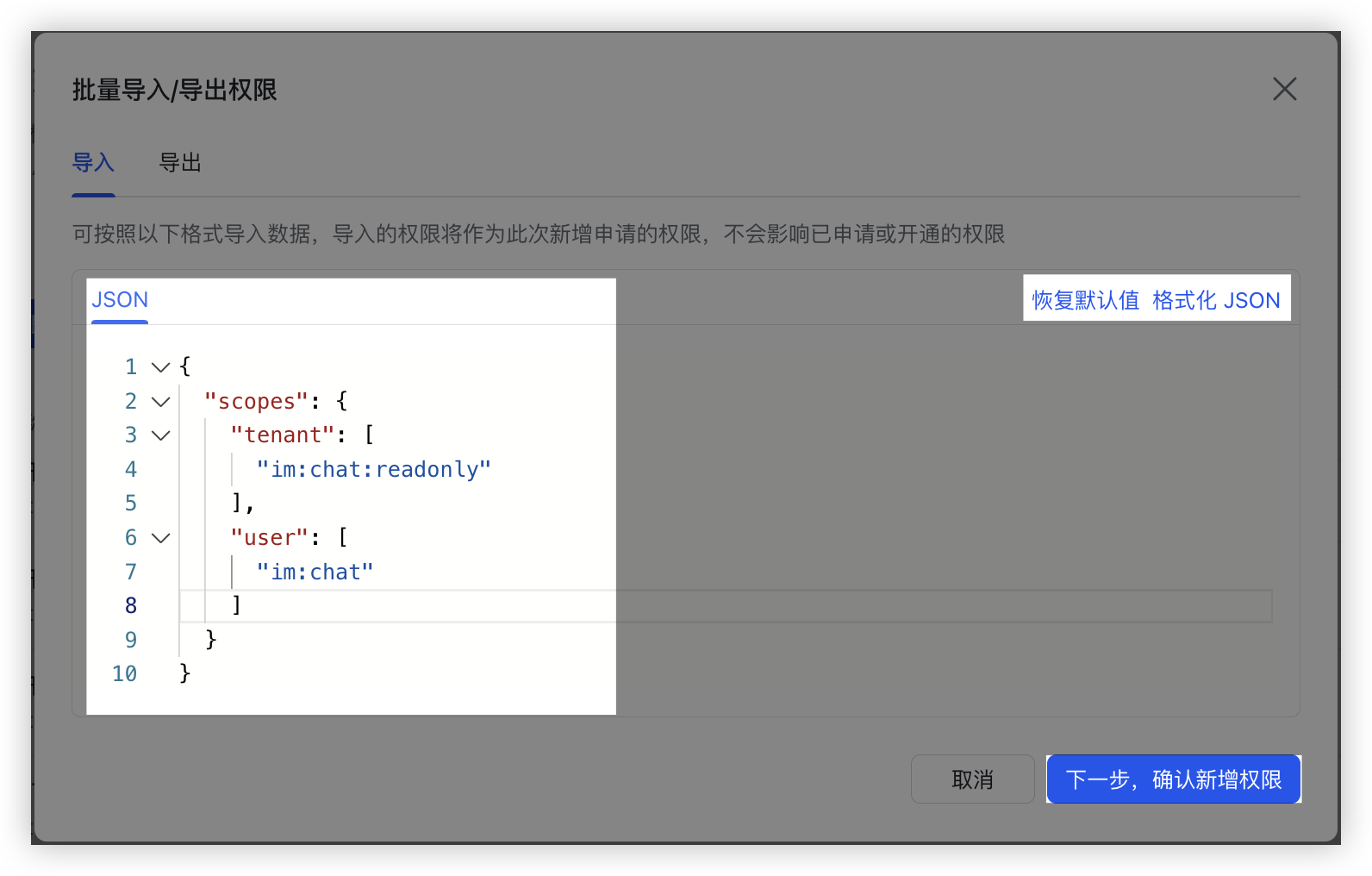The height and width of the screenshot is (876, 1372).
Task: Click the "im:chat" value on line 7
Action: (x=315, y=573)
